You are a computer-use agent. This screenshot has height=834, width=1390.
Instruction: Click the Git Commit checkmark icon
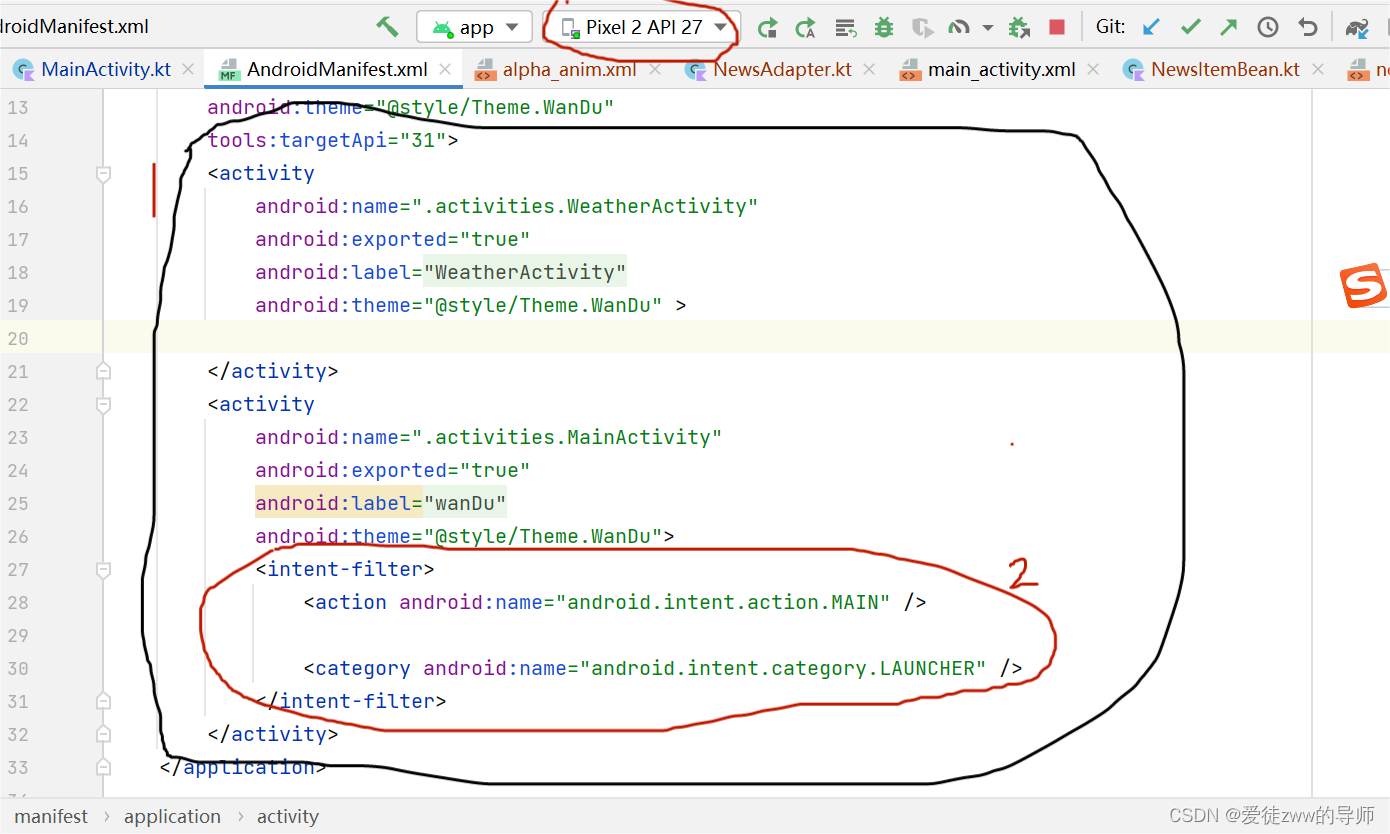[x=1190, y=27]
